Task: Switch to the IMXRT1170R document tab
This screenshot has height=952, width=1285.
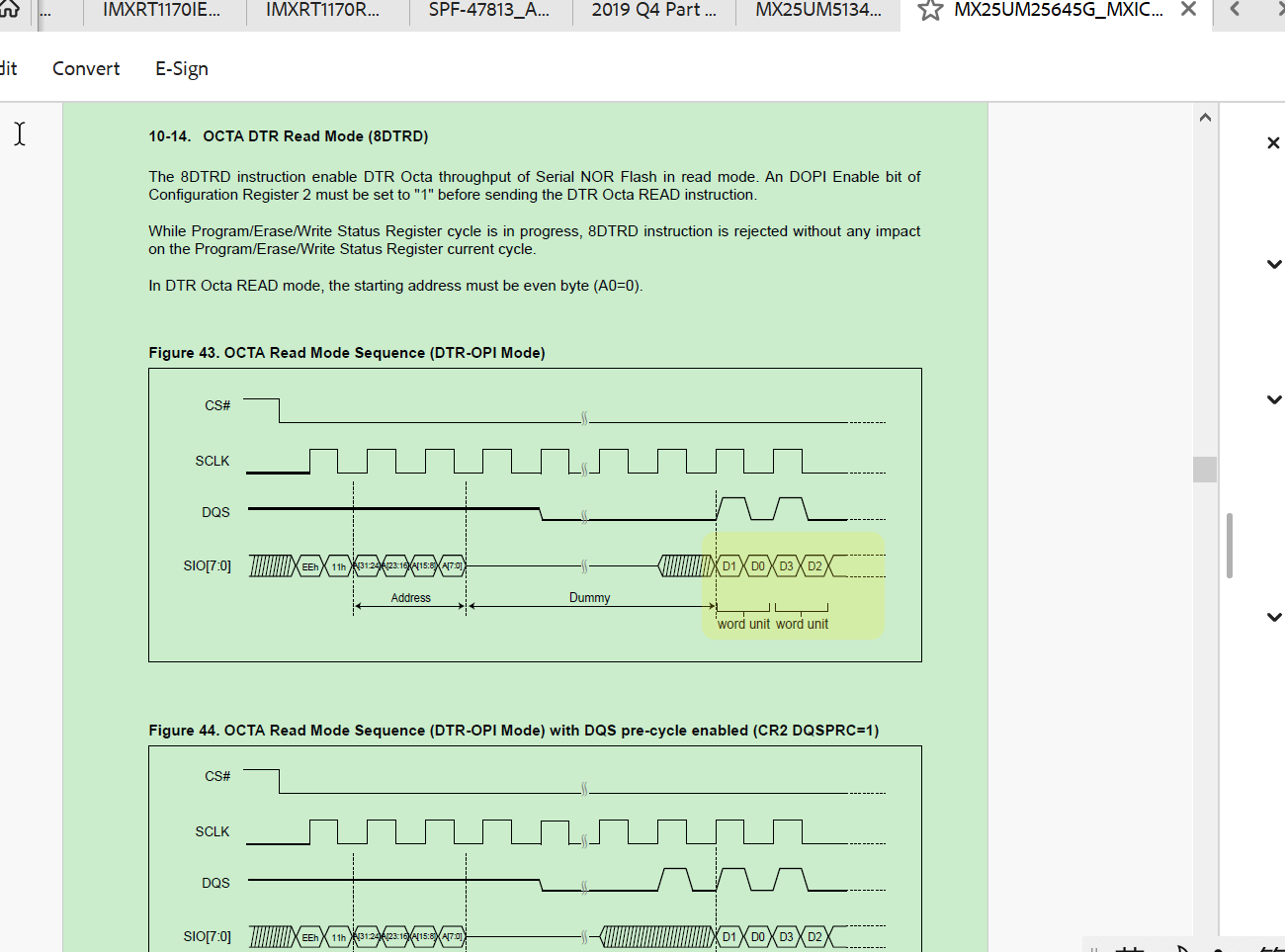Action: coord(326,11)
